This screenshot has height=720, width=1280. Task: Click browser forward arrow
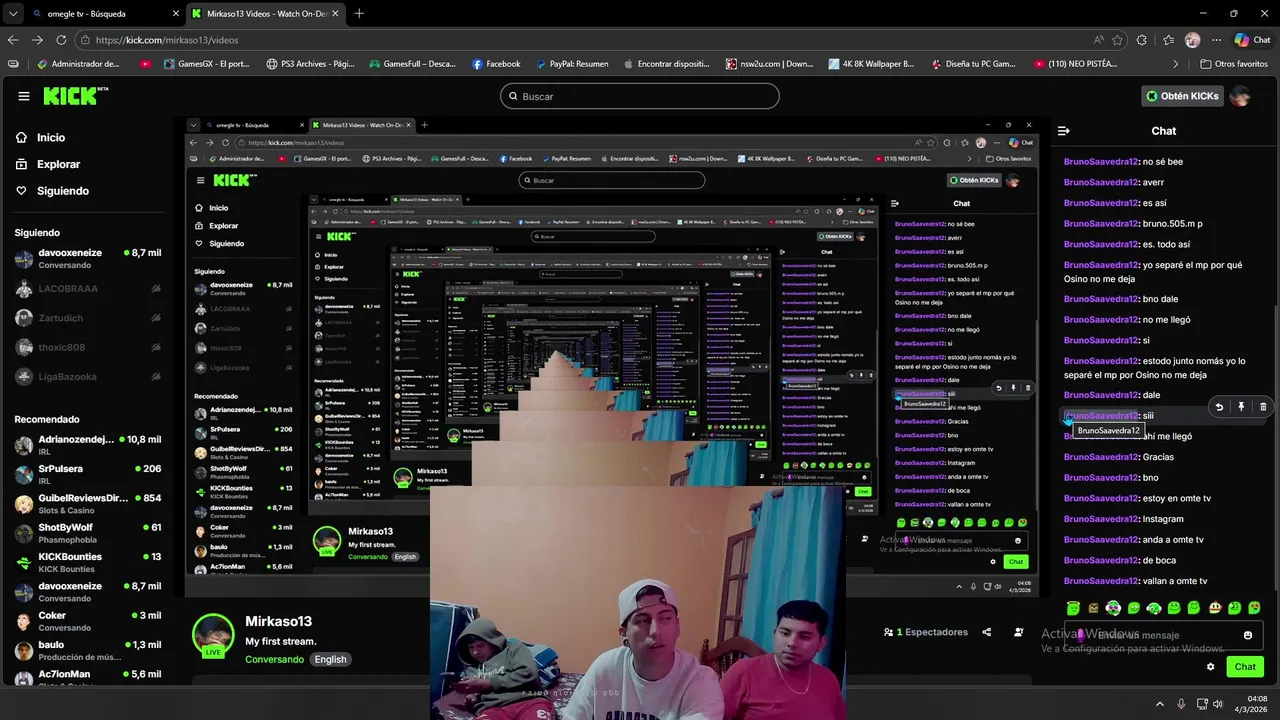pos(37,40)
